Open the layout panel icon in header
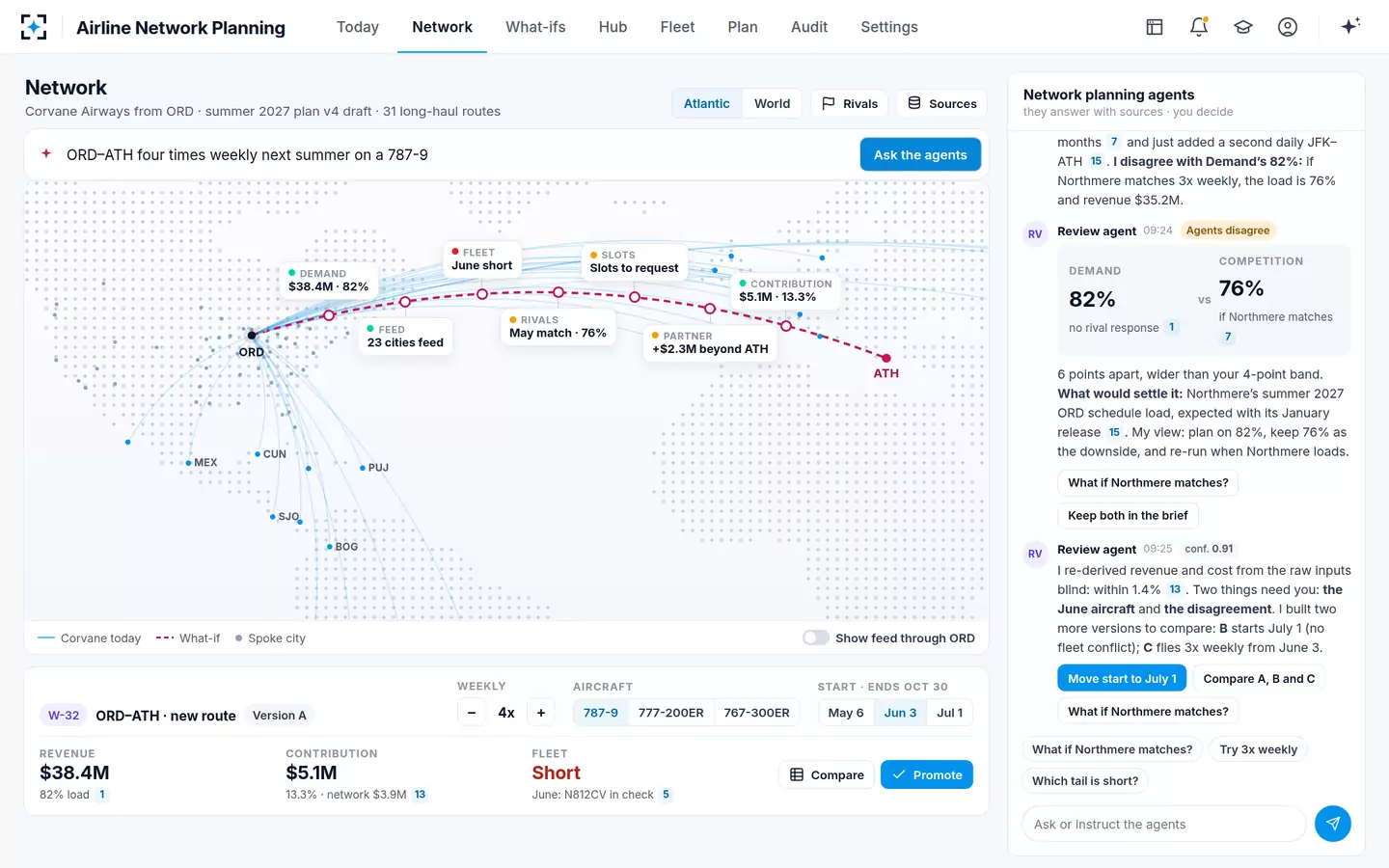The width and height of the screenshot is (1389, 868). (1155, 27)
